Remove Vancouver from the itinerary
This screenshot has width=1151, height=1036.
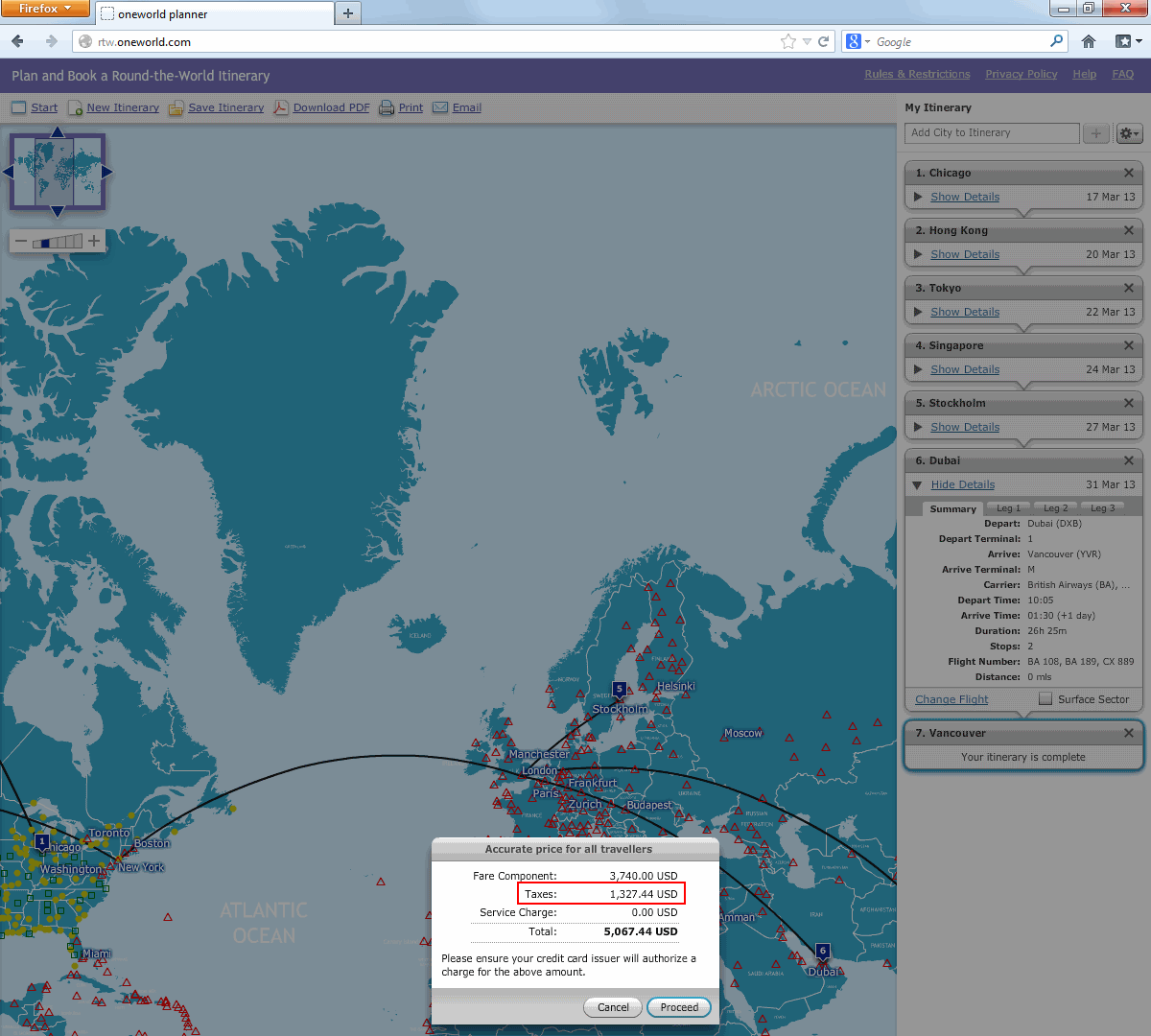[1129, 733]
